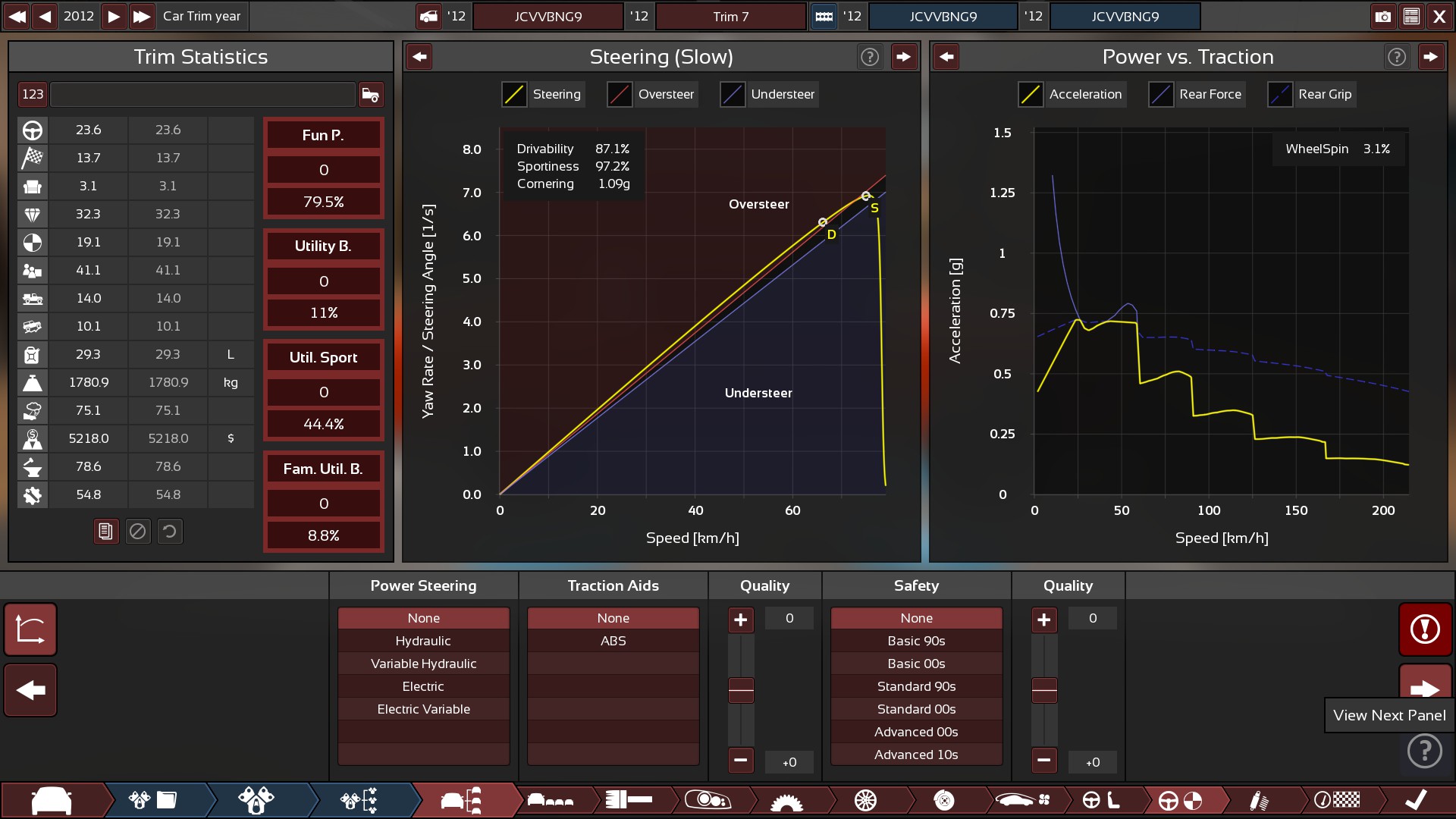The width and height of the screenshot is (1456, 819).
Task: Click the trim axes orientation icon button
Action: (x=30, y=629)
